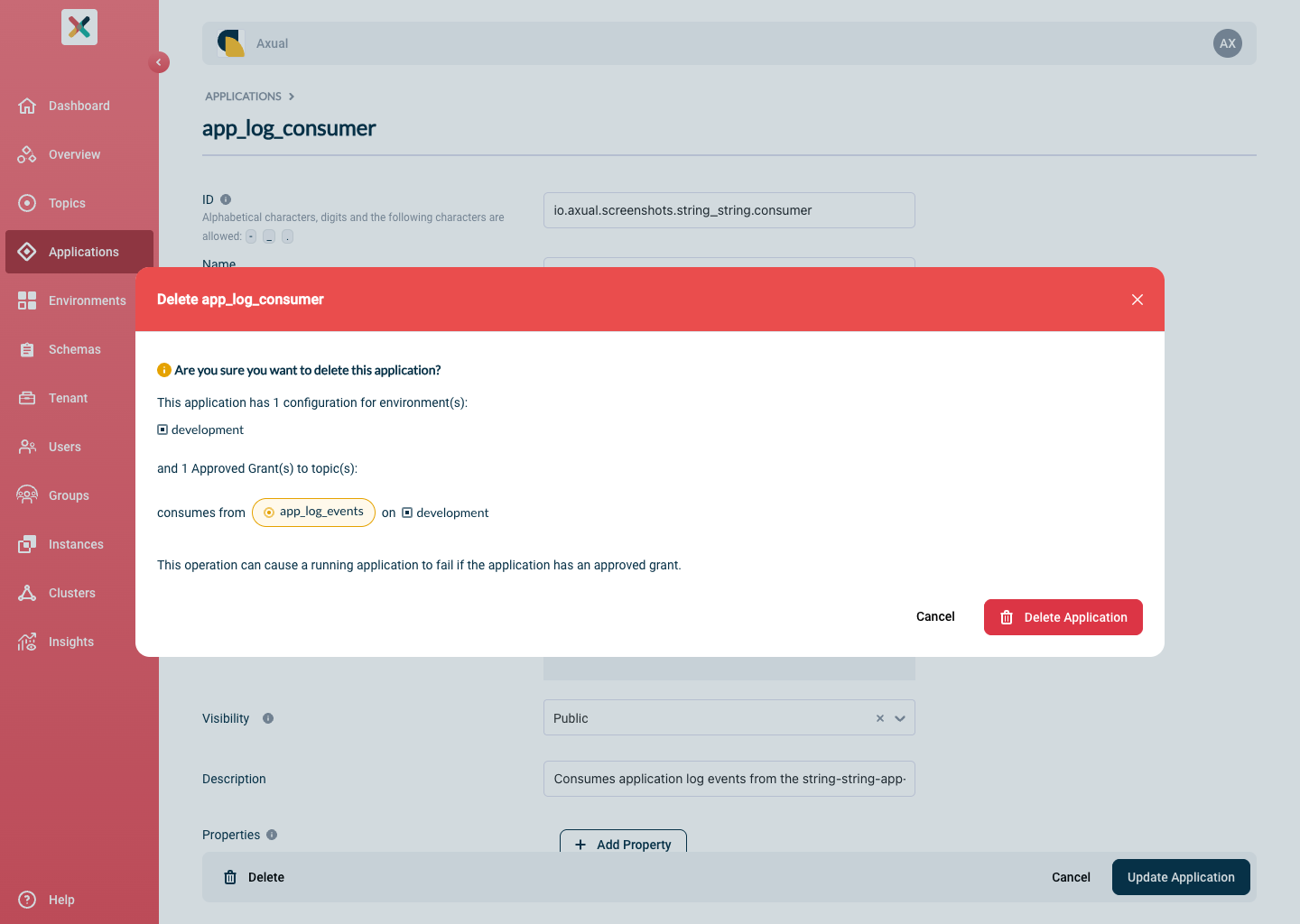Click the app_log_events topic chip
Image resolution: width=1300 pixels, height=924 pixels.
pyautogui.click(x=313, y=513)
